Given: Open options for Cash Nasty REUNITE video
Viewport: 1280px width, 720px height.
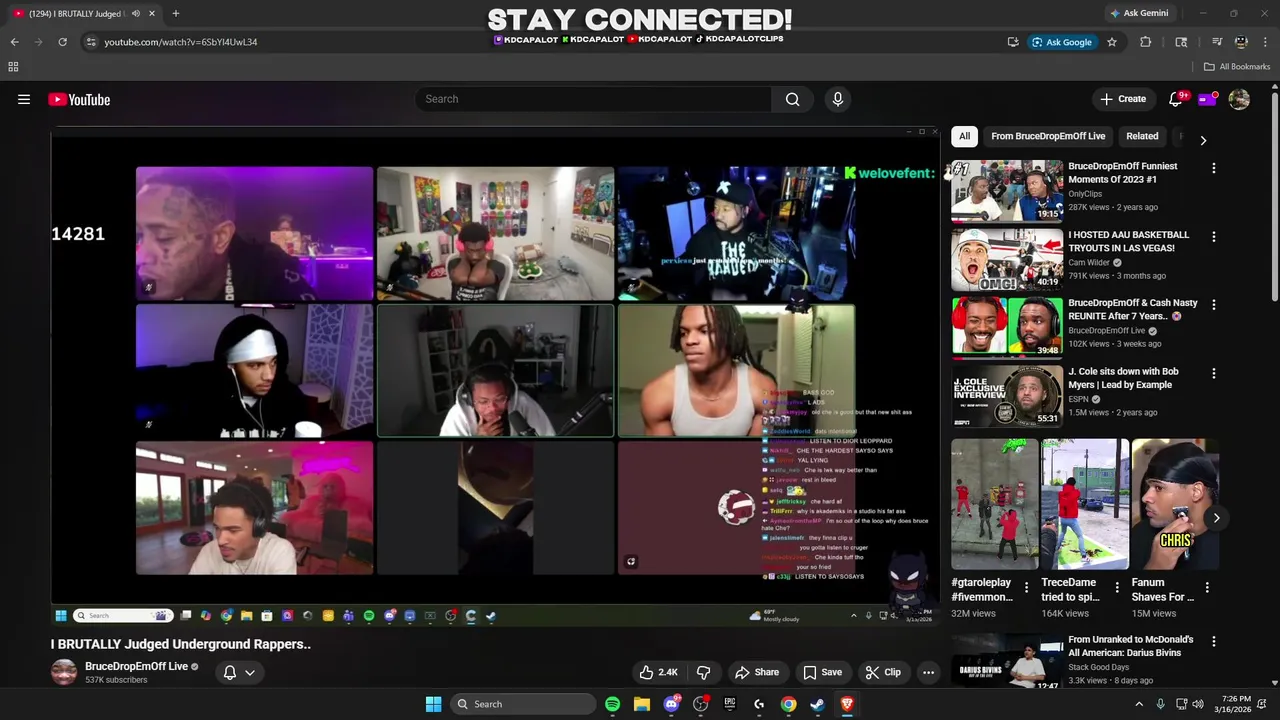Looking at the screenshot, I should point(1213,305).
